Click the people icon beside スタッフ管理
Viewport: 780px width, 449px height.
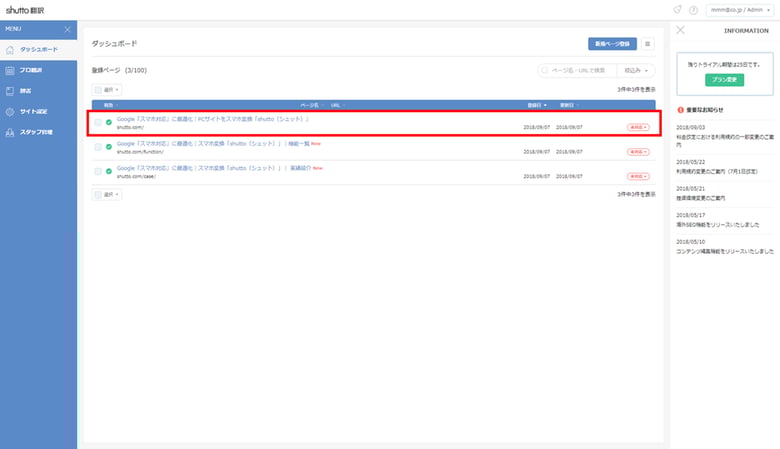tap(10, 132)
